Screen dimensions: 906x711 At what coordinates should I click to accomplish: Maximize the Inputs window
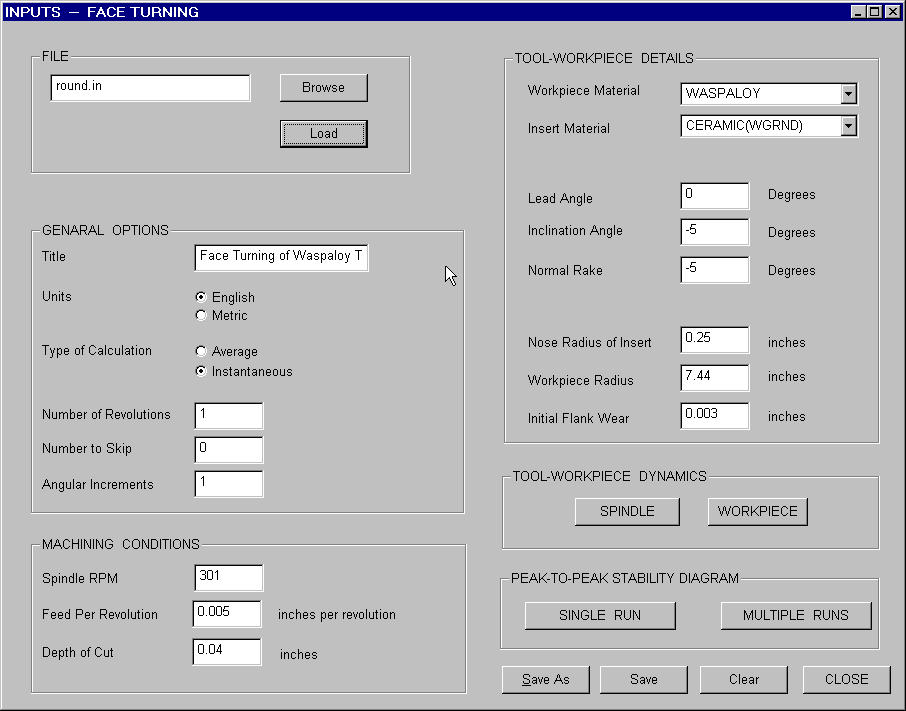pyautogui.click(x=875, y=12)
